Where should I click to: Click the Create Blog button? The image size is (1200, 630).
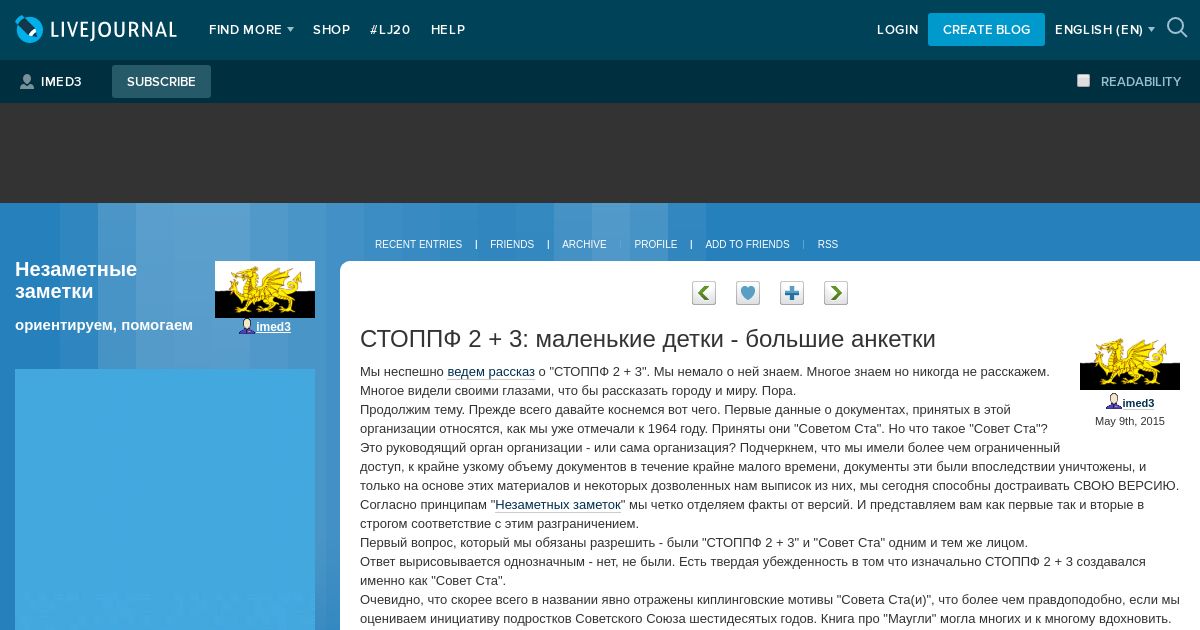tap(986, 30)
